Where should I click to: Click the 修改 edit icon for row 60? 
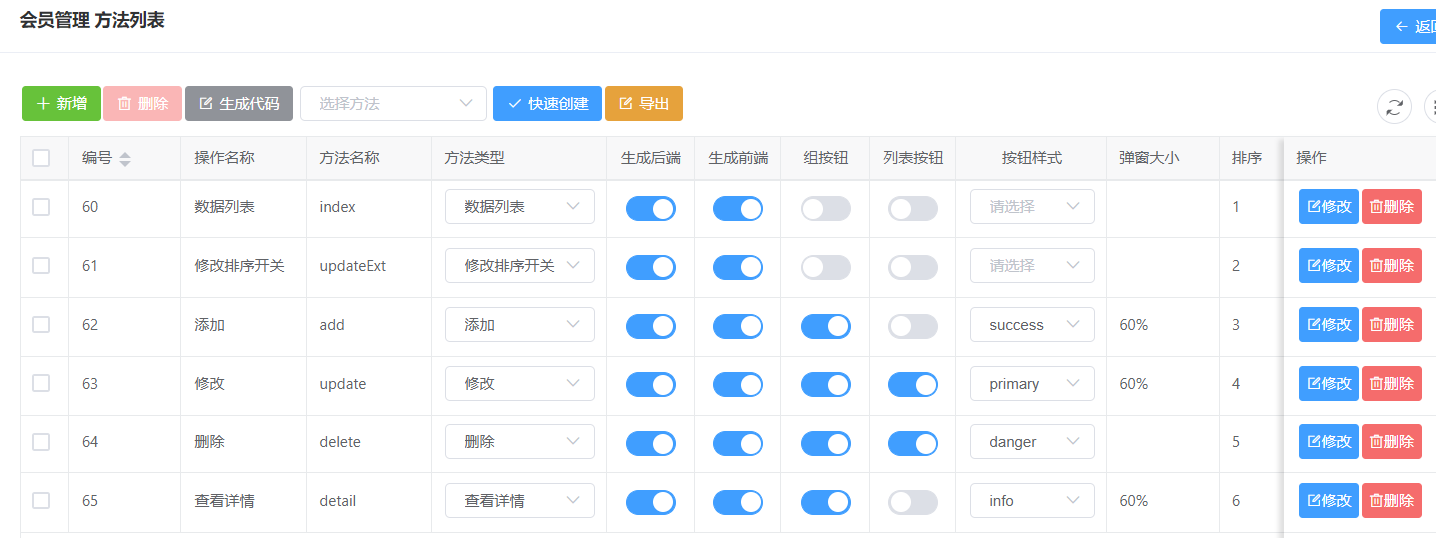coord(1328,207)
